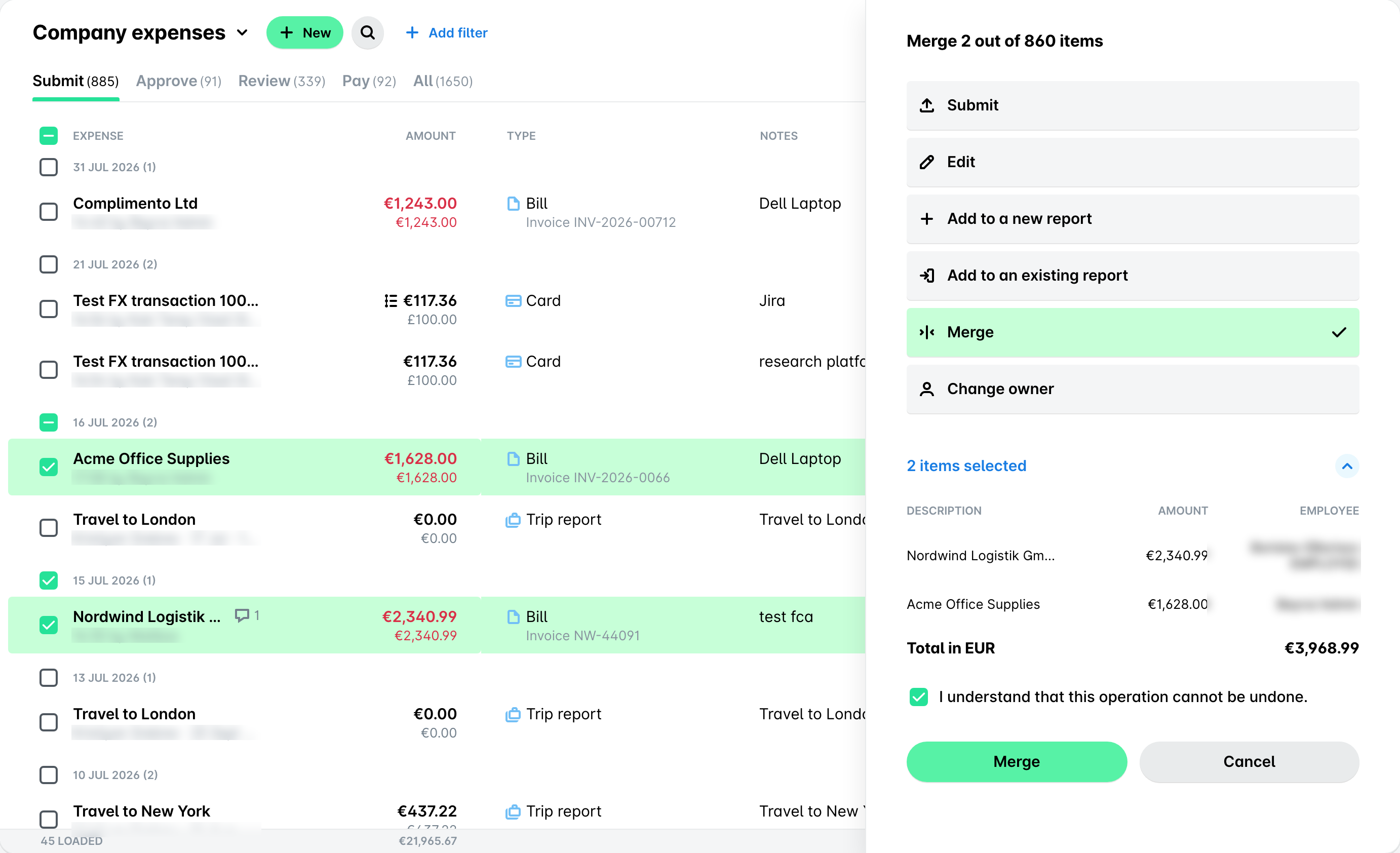Image resolution: width=1400 pixels, height=853 pixels.
Task: Click the Change owner person icon
Action: pyautogui.click(x=927, y=390)
